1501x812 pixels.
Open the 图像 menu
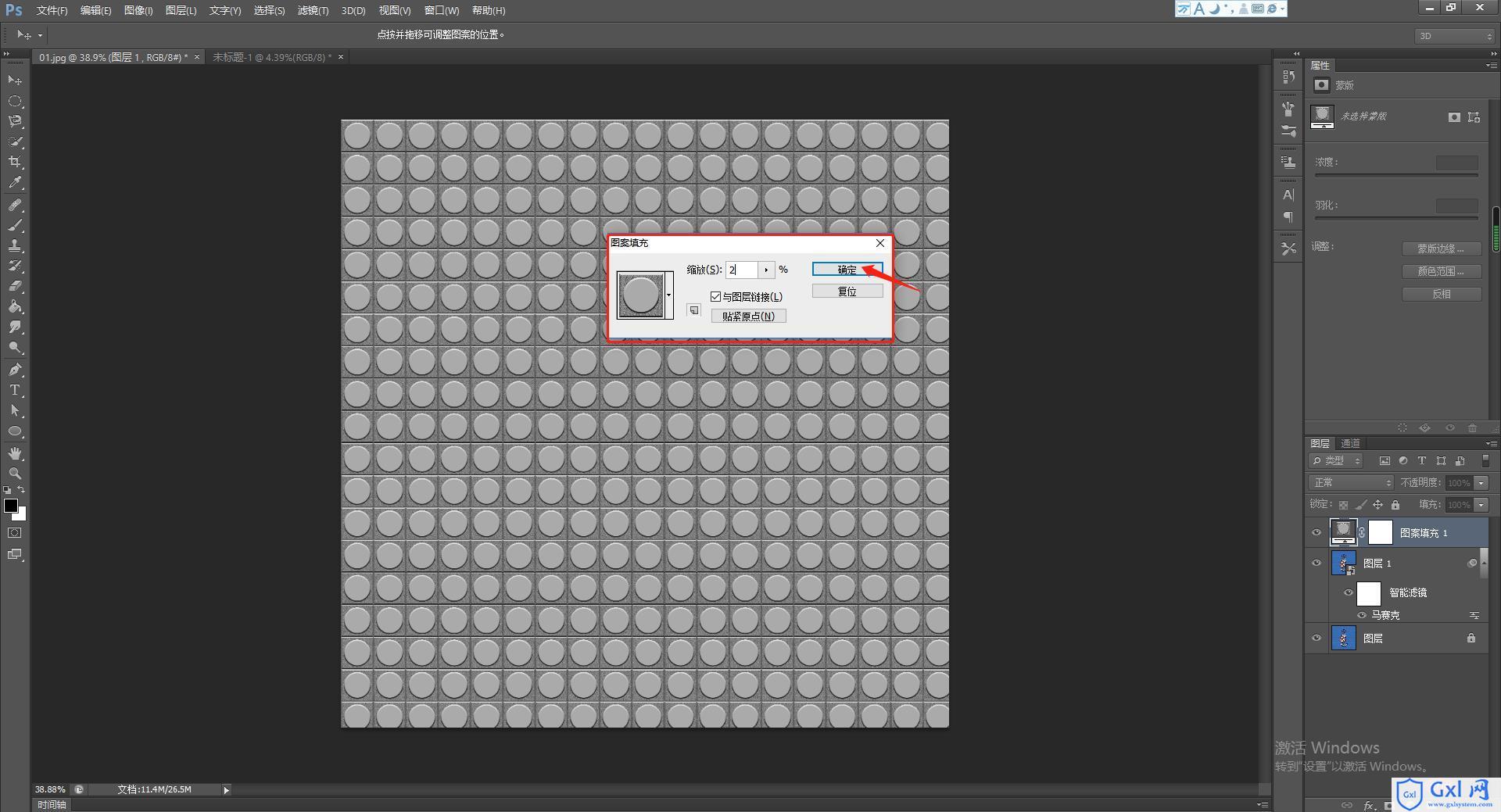pos(138,10)
